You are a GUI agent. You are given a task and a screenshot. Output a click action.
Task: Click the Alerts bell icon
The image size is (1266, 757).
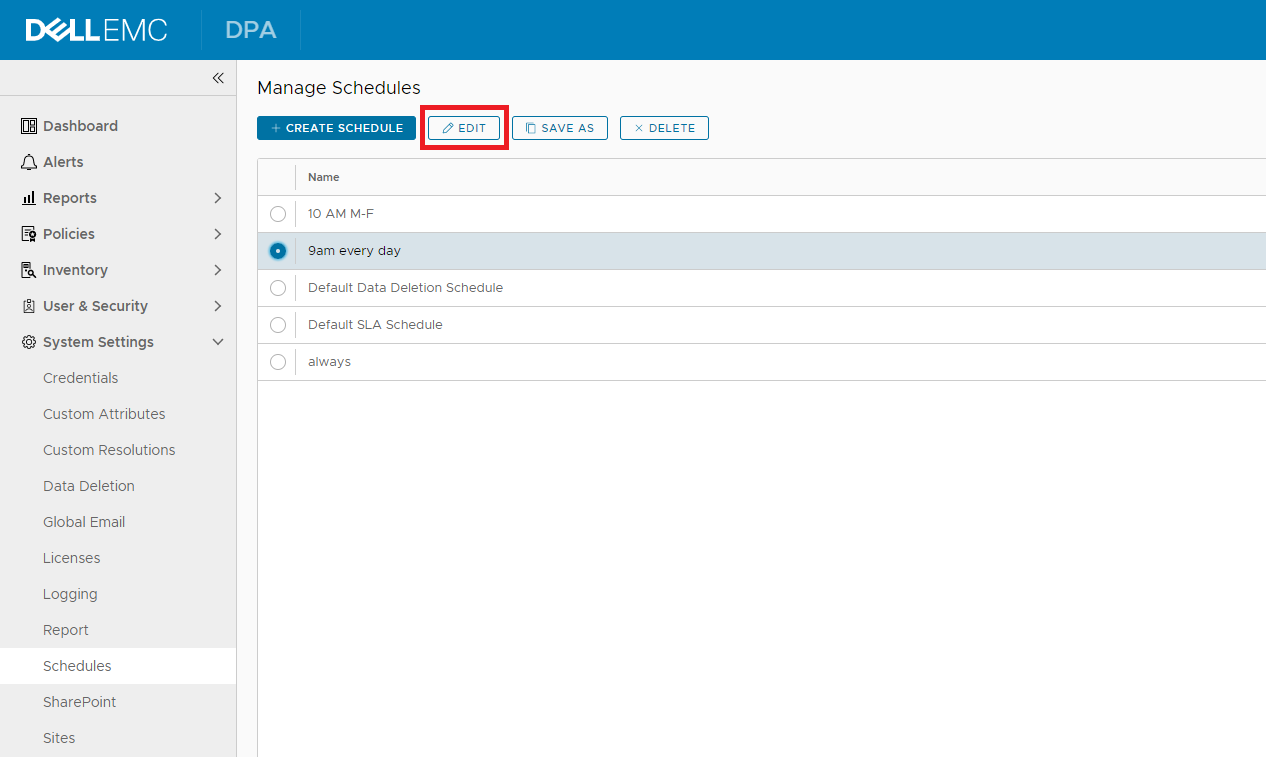(x=29, y=162)
